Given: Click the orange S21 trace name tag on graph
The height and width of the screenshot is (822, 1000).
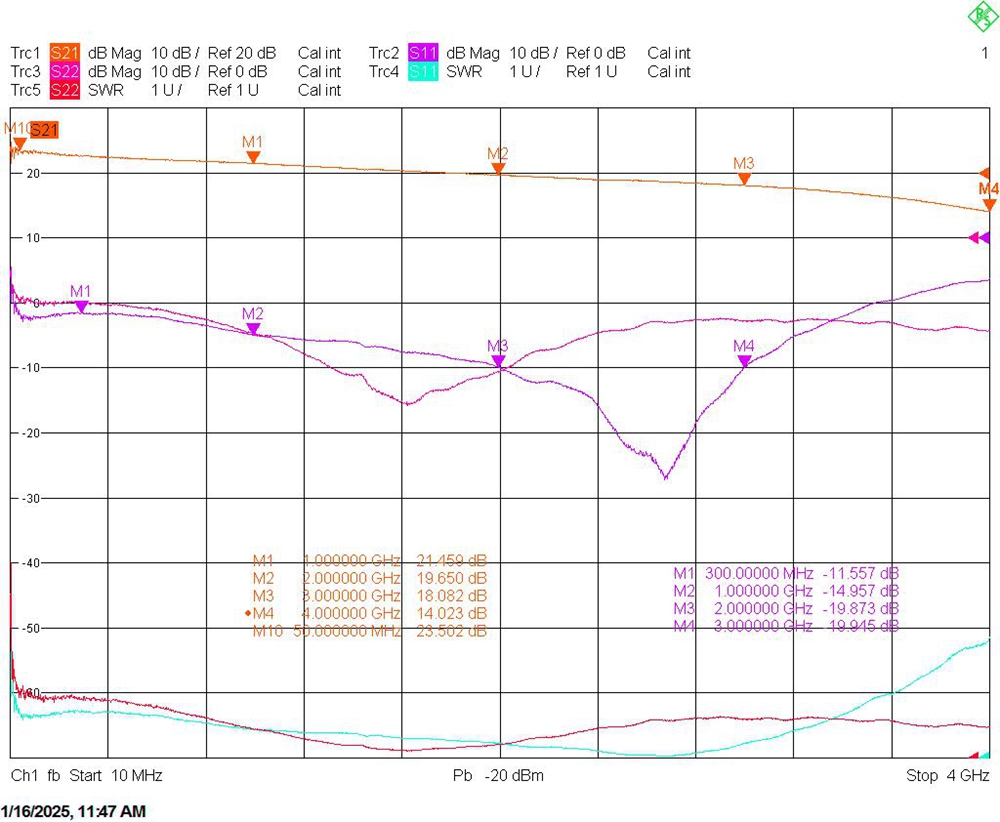Looking at the screenshot, I should point(45,129).
